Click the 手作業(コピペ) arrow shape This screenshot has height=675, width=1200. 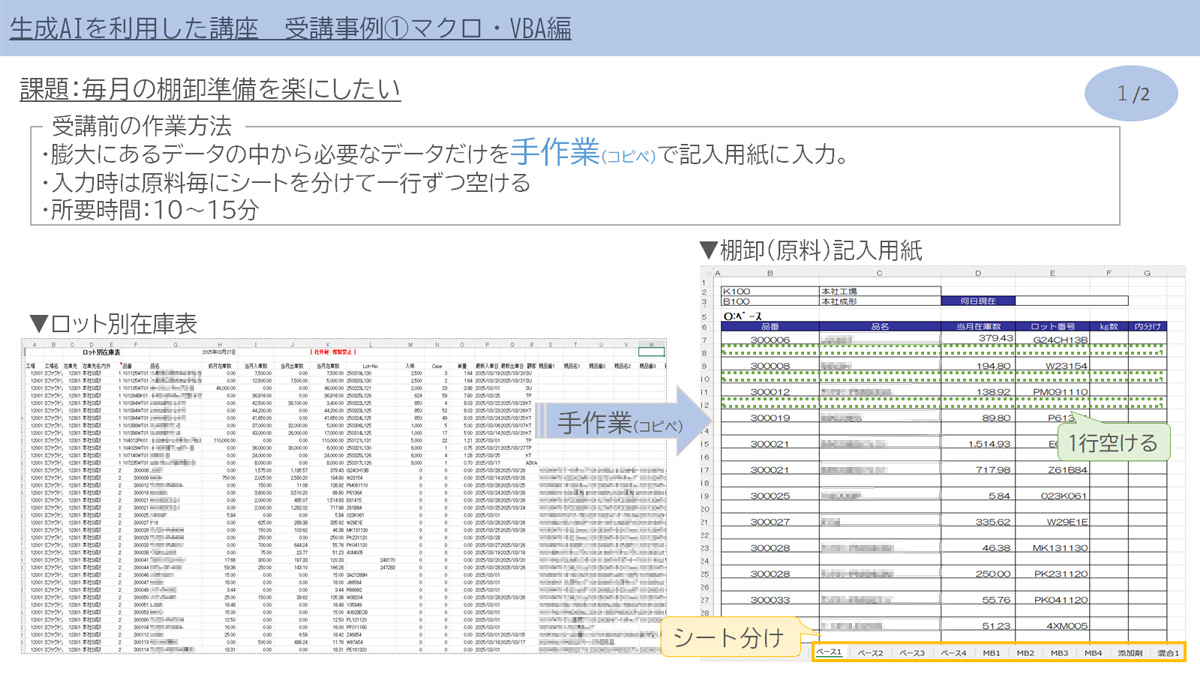point(618,422)
